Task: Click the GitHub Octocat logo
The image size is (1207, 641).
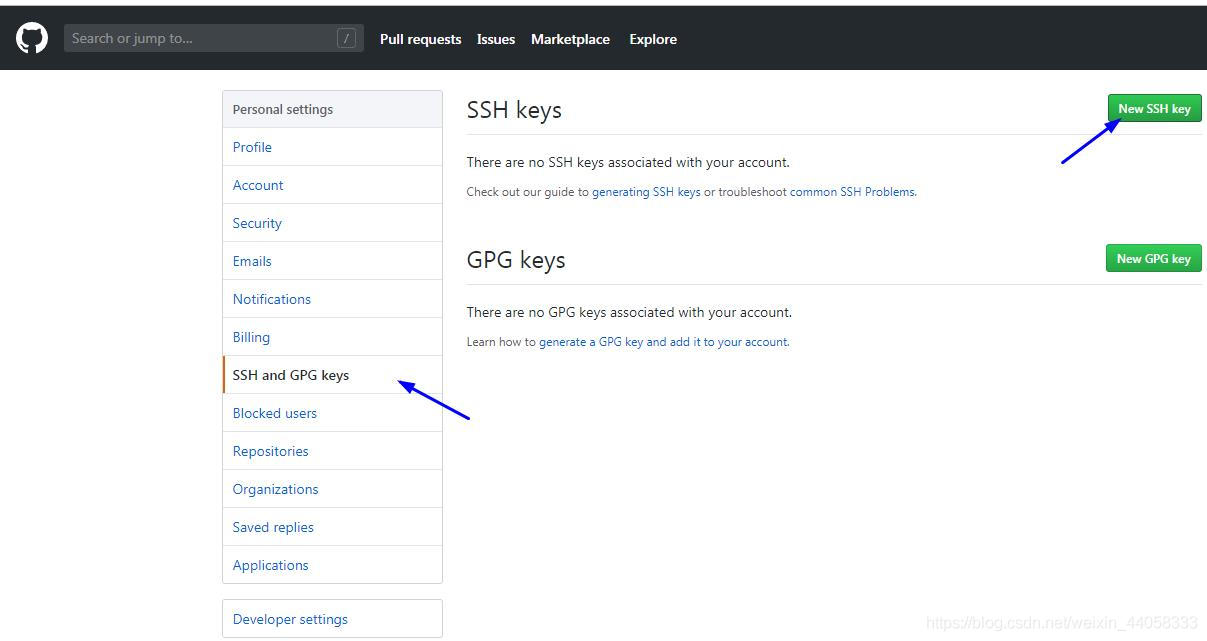Action: click(31, 37)
